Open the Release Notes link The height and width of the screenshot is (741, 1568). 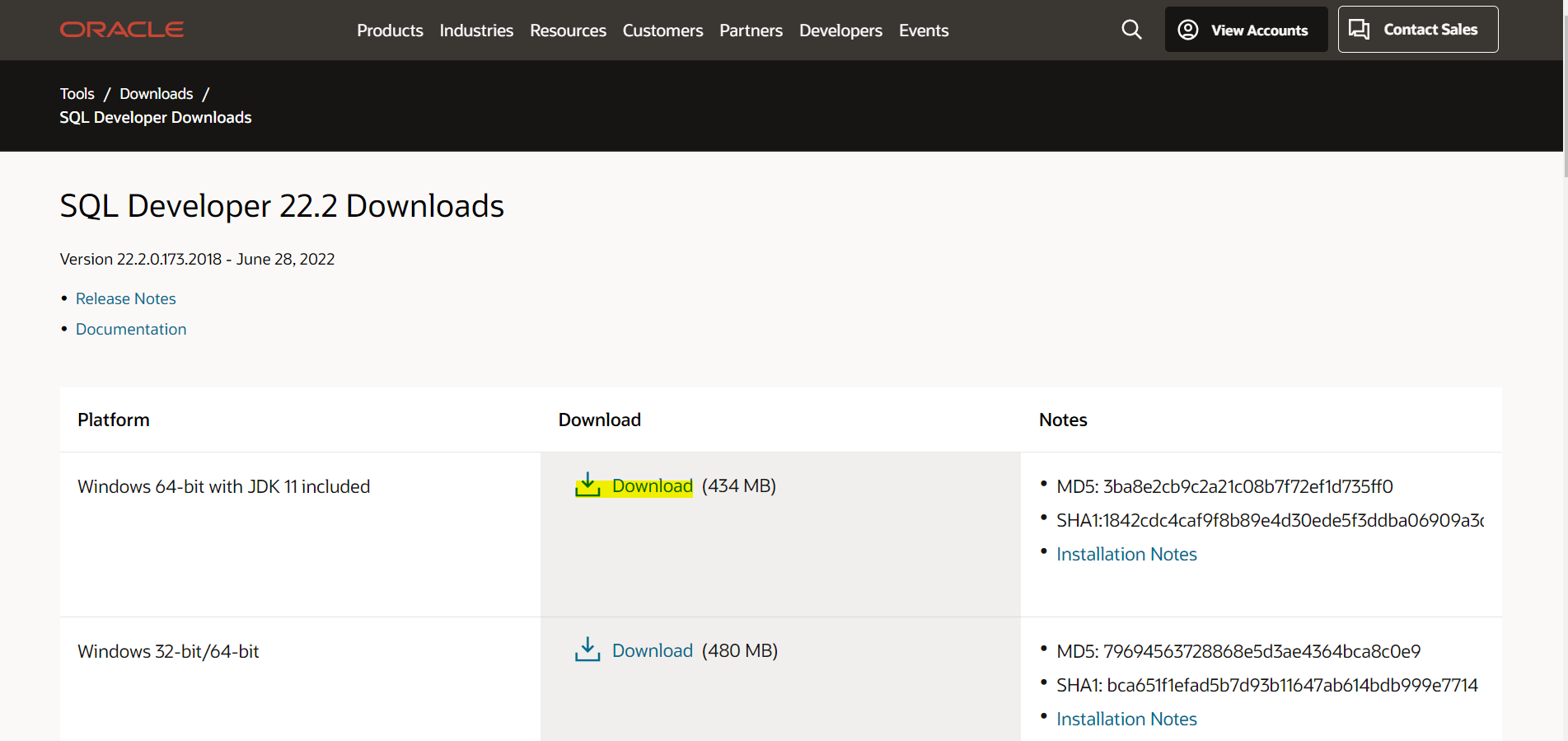point(126,298)
